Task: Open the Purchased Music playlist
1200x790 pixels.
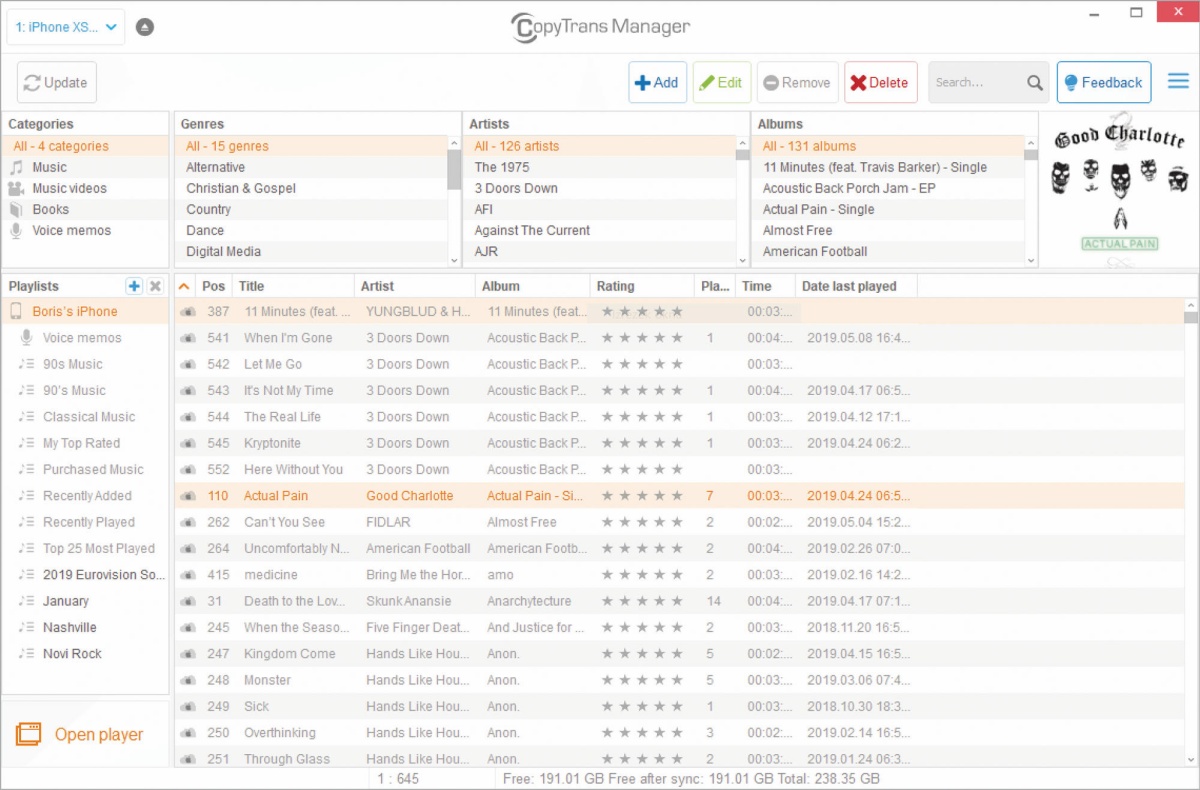Action: click(86, 469)
